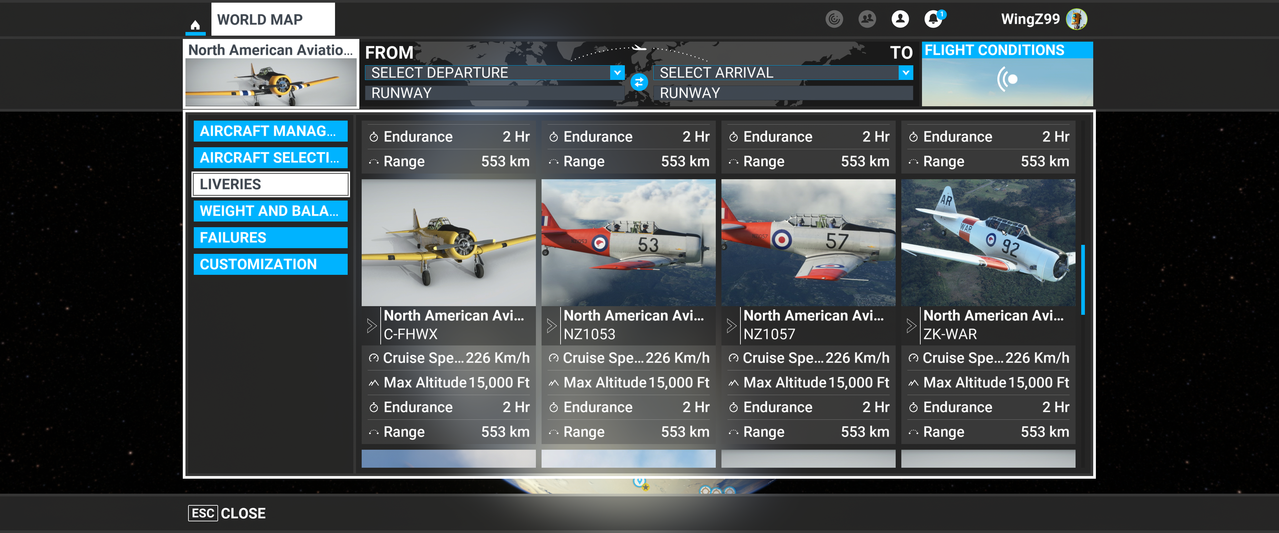Click the selected aircraft preview thumbnail

click(x=271, y=82)
